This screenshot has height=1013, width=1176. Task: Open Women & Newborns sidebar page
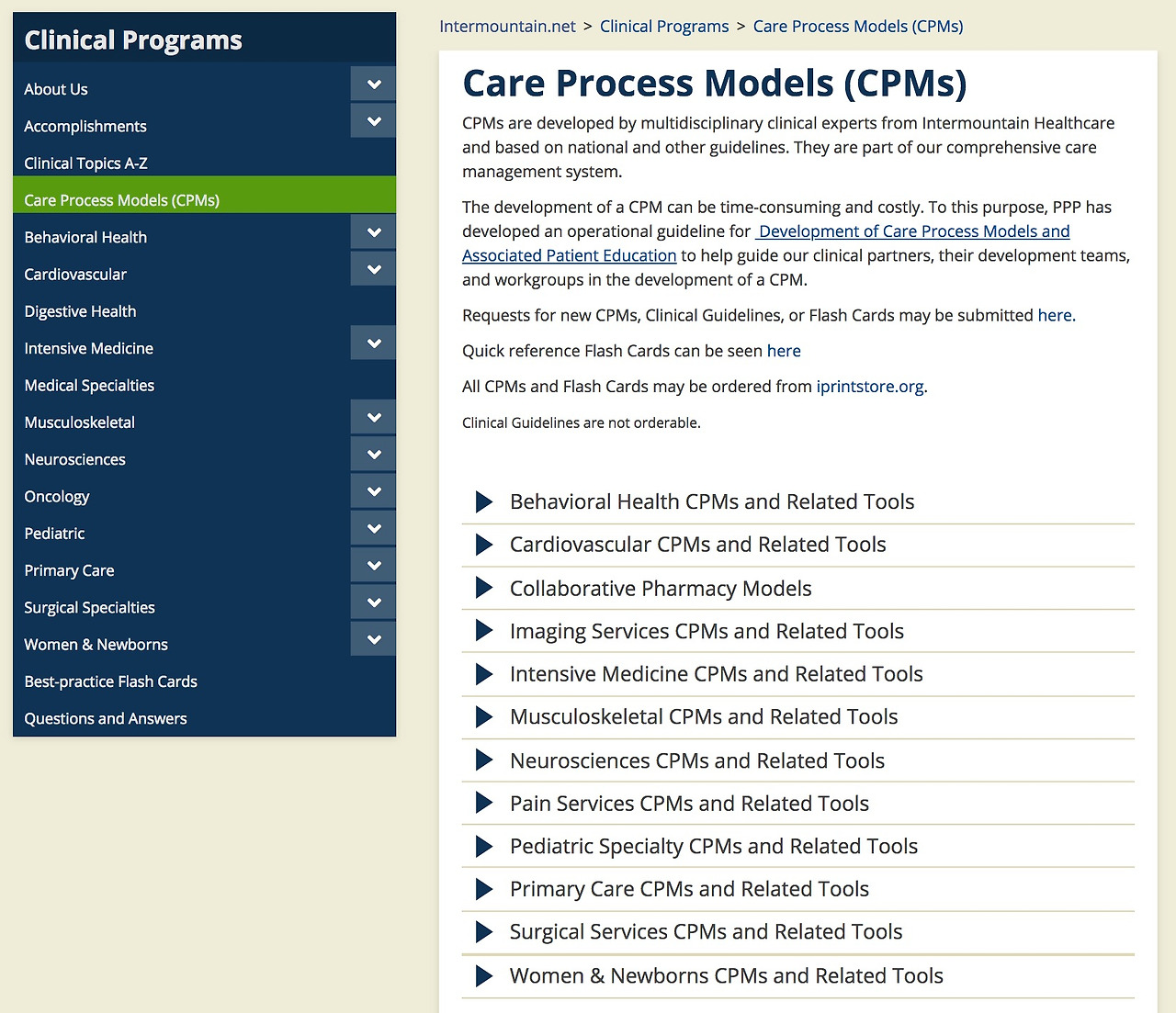pos(96,645)
